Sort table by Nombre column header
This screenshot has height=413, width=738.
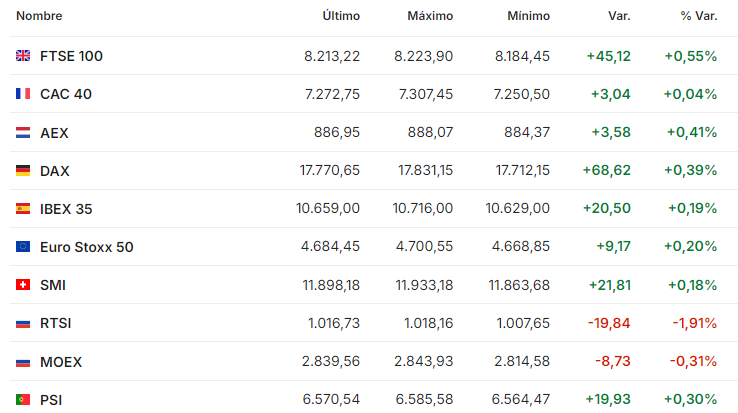(x=39, y=16)
